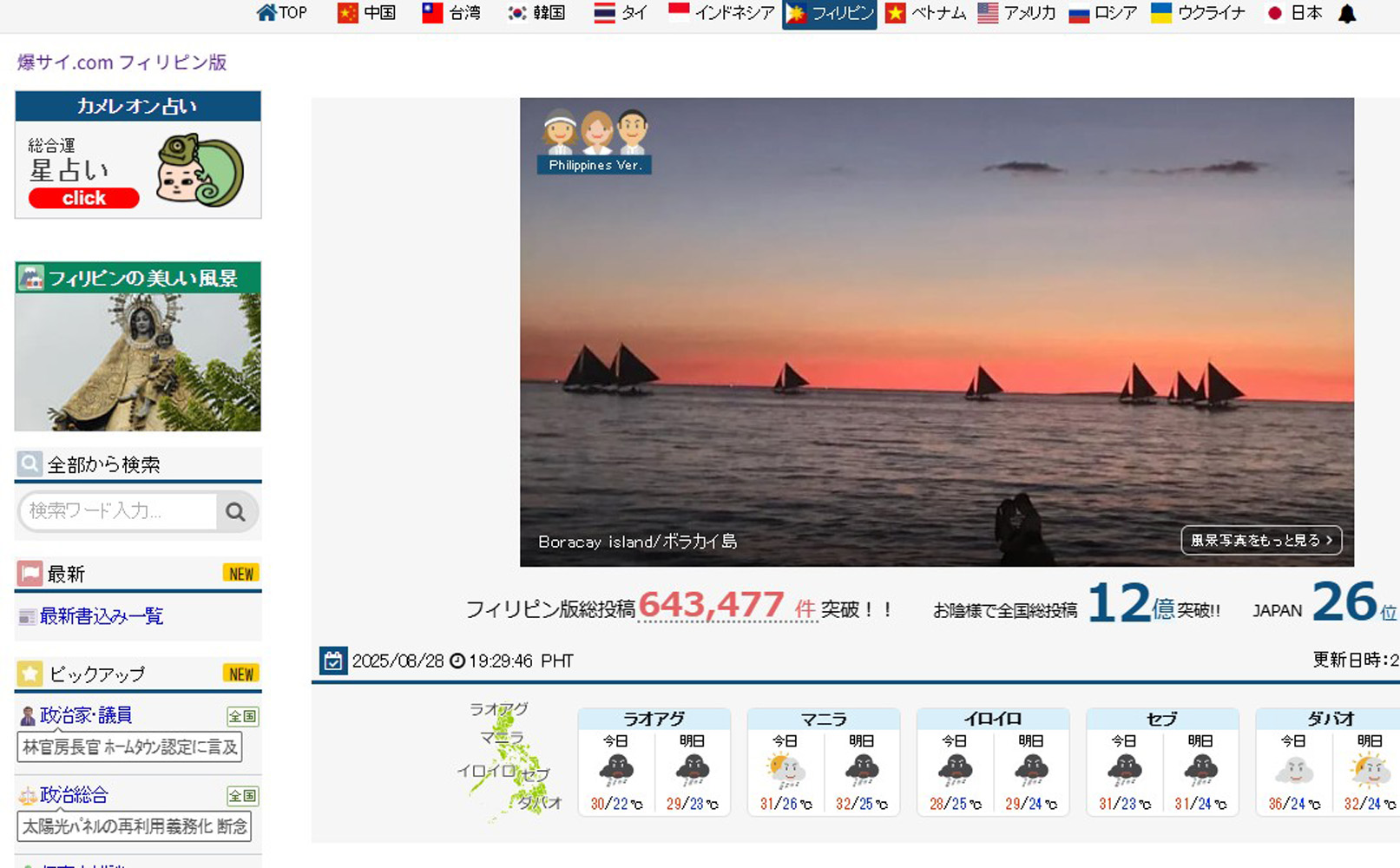Switch to the 日本 site tab
Viewport: 1400px width, 868px height.
point(1295,13)
